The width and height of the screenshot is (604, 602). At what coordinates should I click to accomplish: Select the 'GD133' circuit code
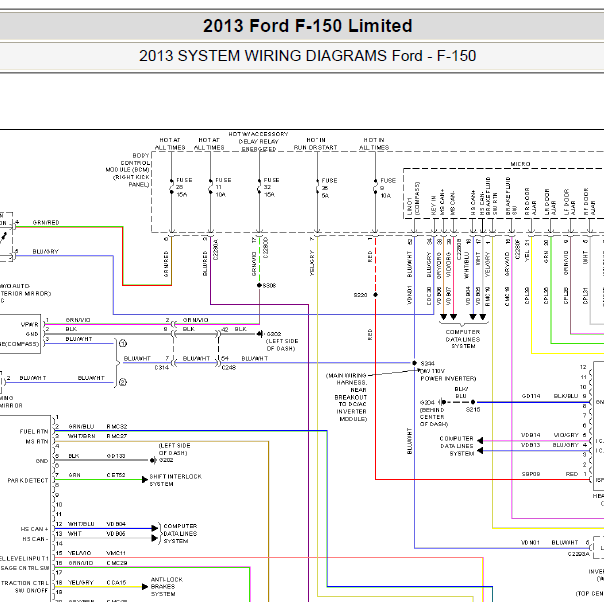point(116,456)
